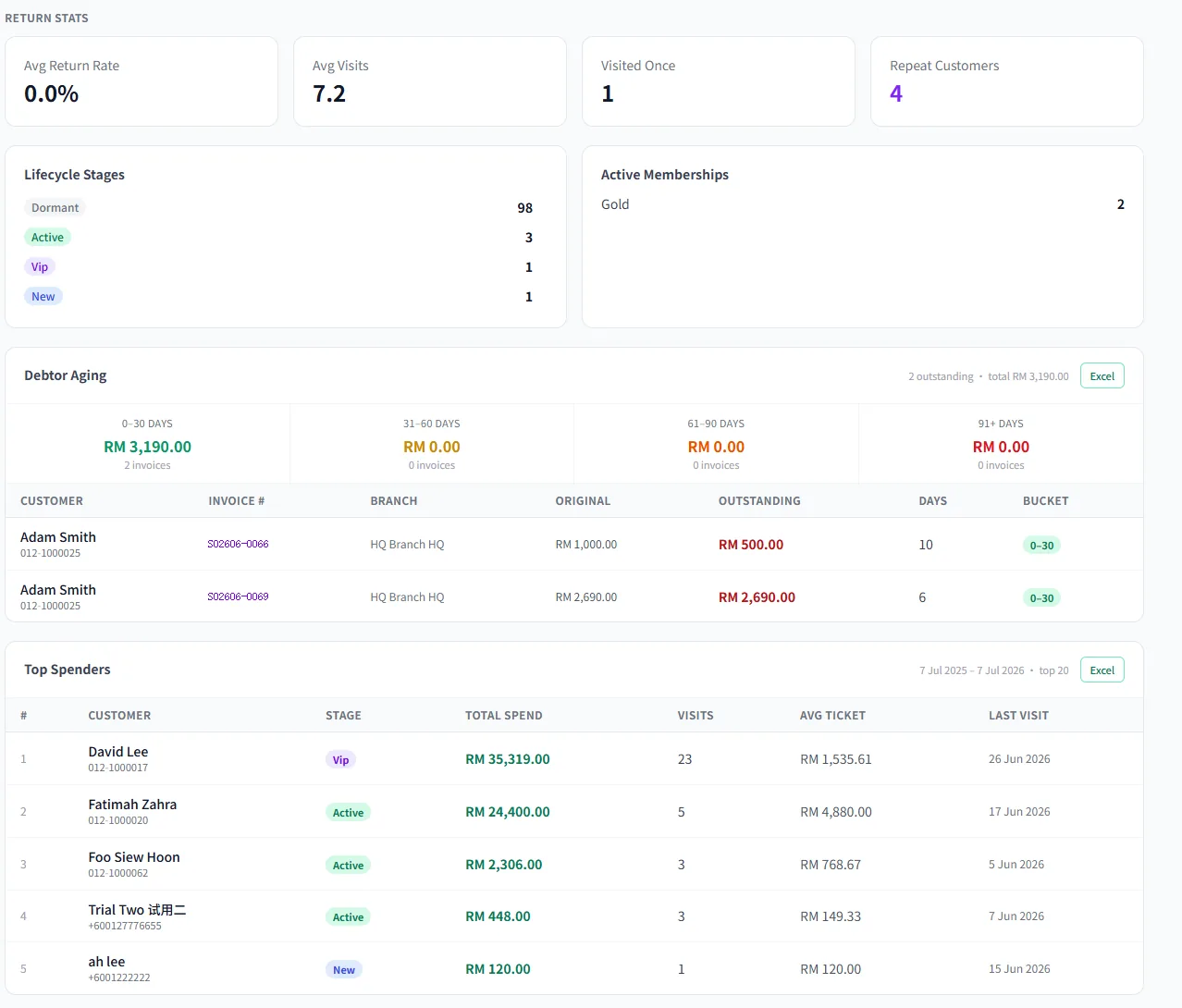The width and height of the screenshot is (1182, 1008).
Task: Click the Dormant lifecycle stage badge
Action: [x=55, y=208]
